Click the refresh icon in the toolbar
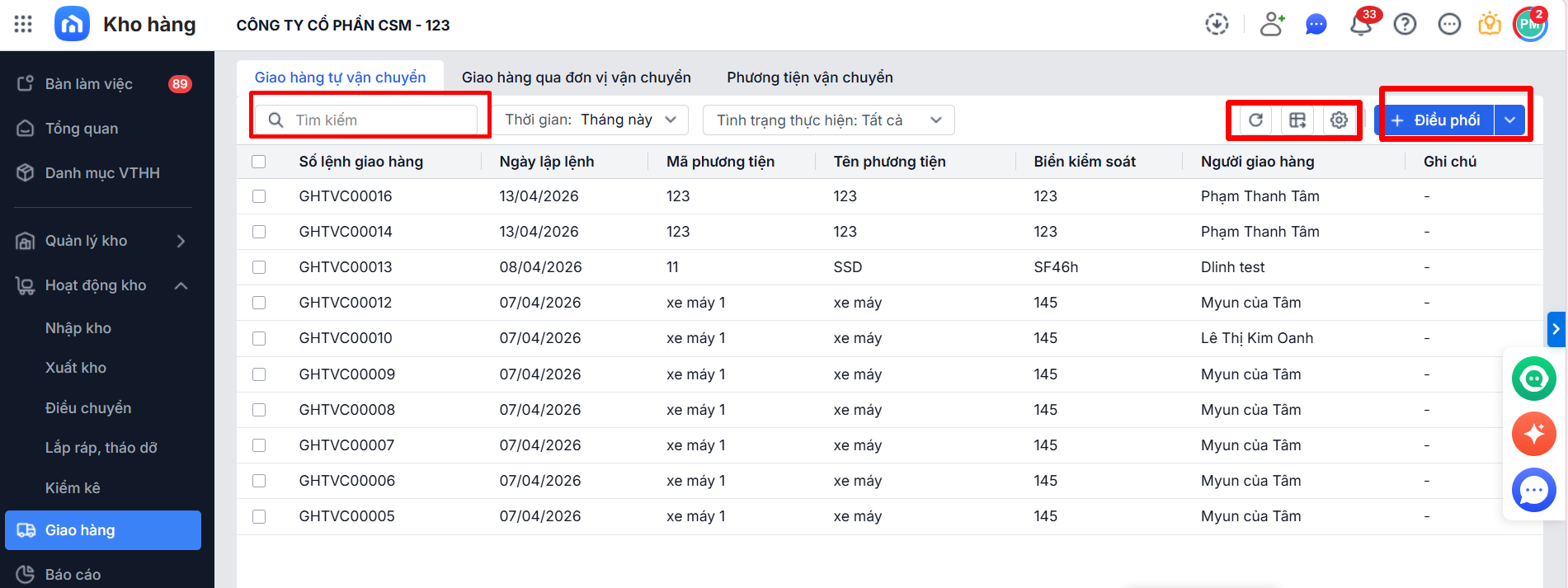The image size is (1568, 588). point(1255,120)
